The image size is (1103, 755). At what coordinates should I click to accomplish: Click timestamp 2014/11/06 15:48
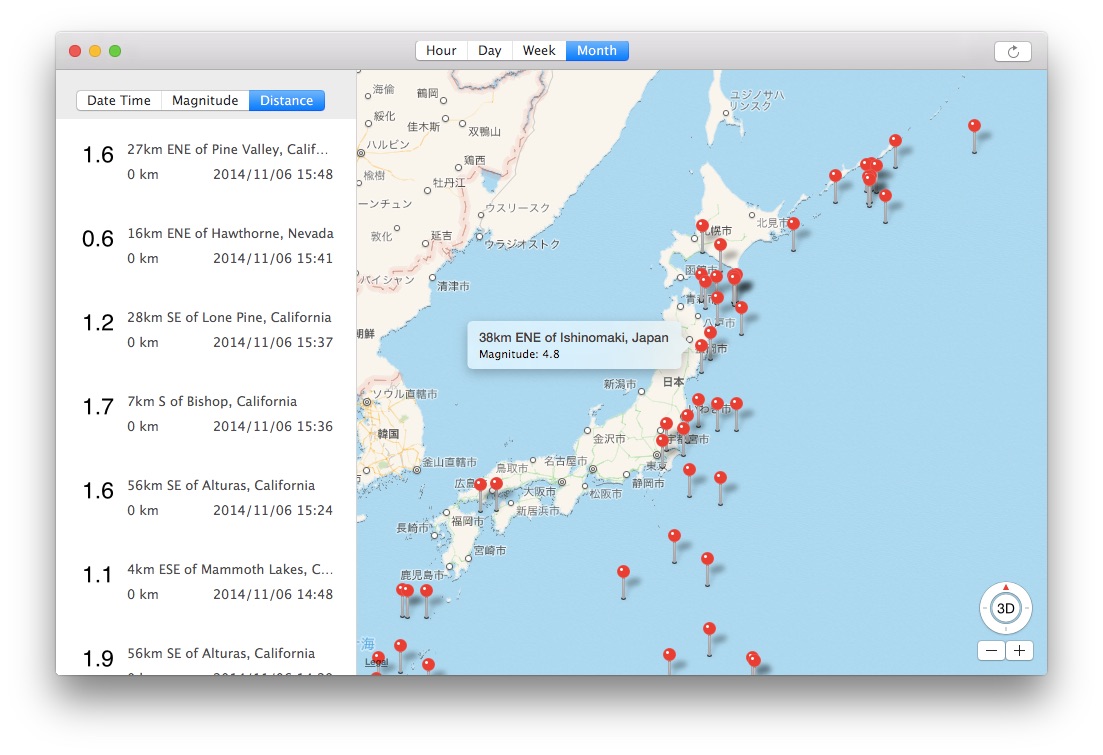coord(273,175)
